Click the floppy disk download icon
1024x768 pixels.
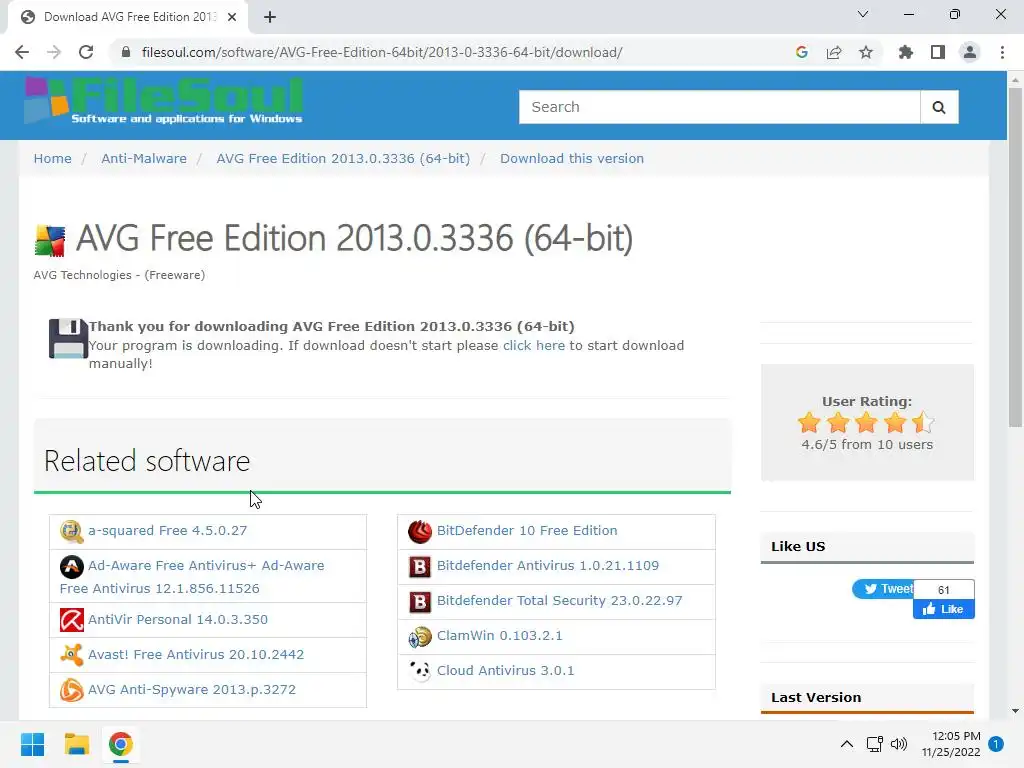click(68, 338)
